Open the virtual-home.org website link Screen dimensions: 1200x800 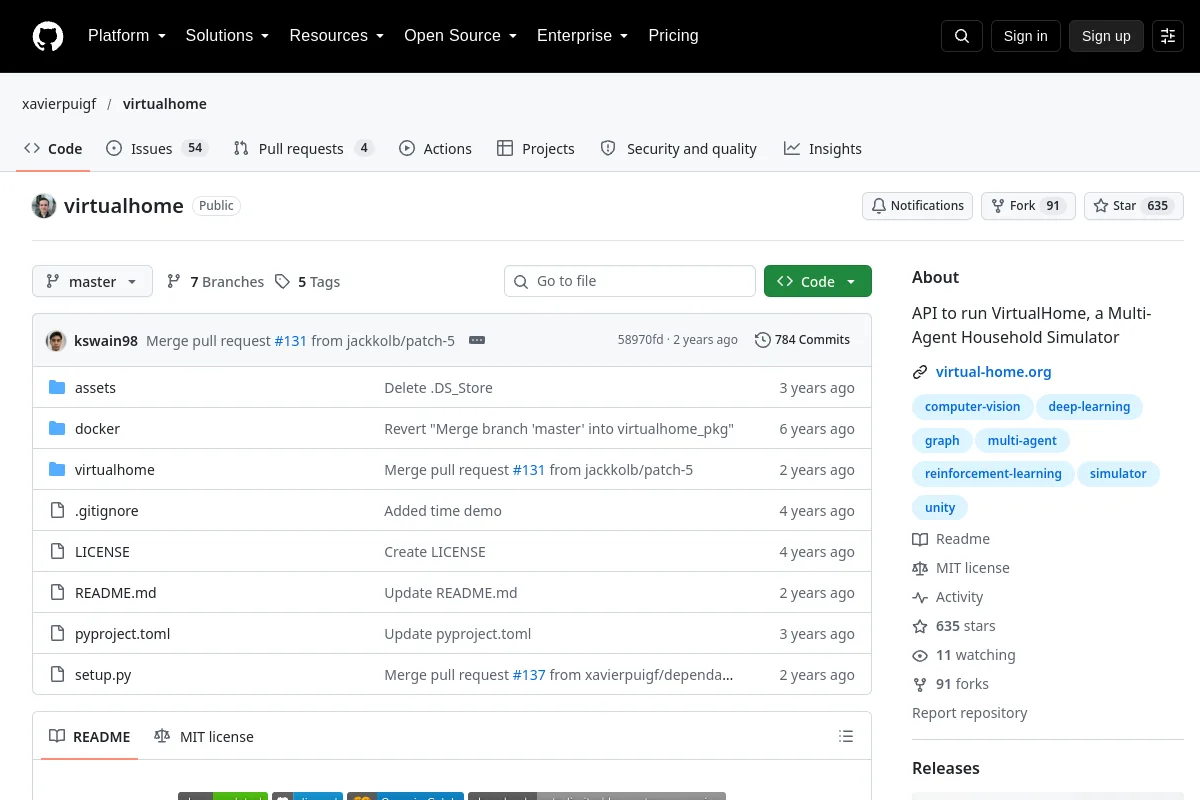pos(993,372)
